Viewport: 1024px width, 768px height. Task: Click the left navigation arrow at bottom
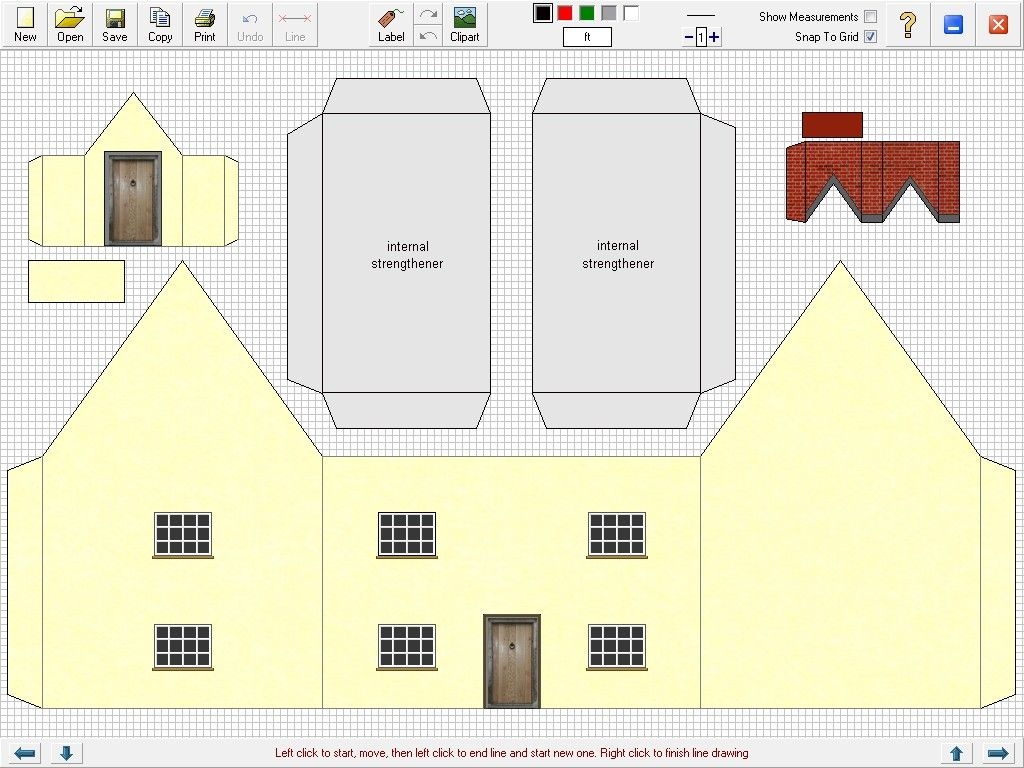click(x=23, y=753)
